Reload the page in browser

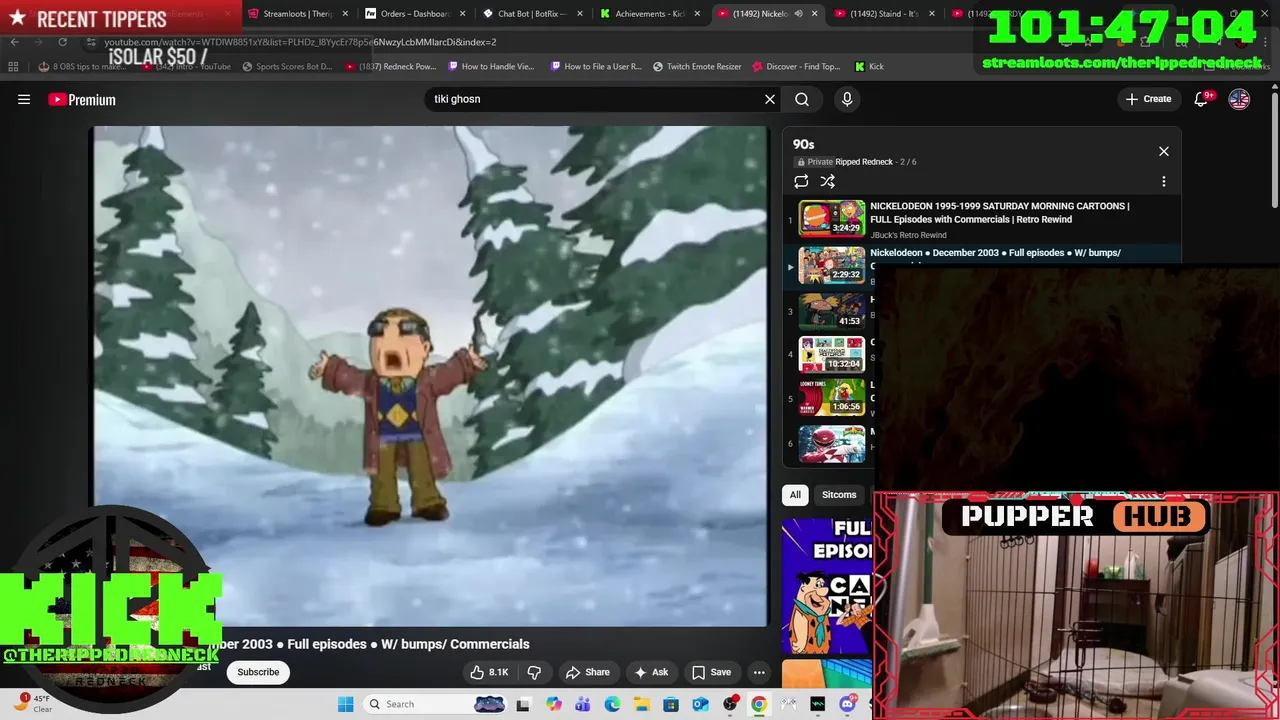tap(62, 42)
